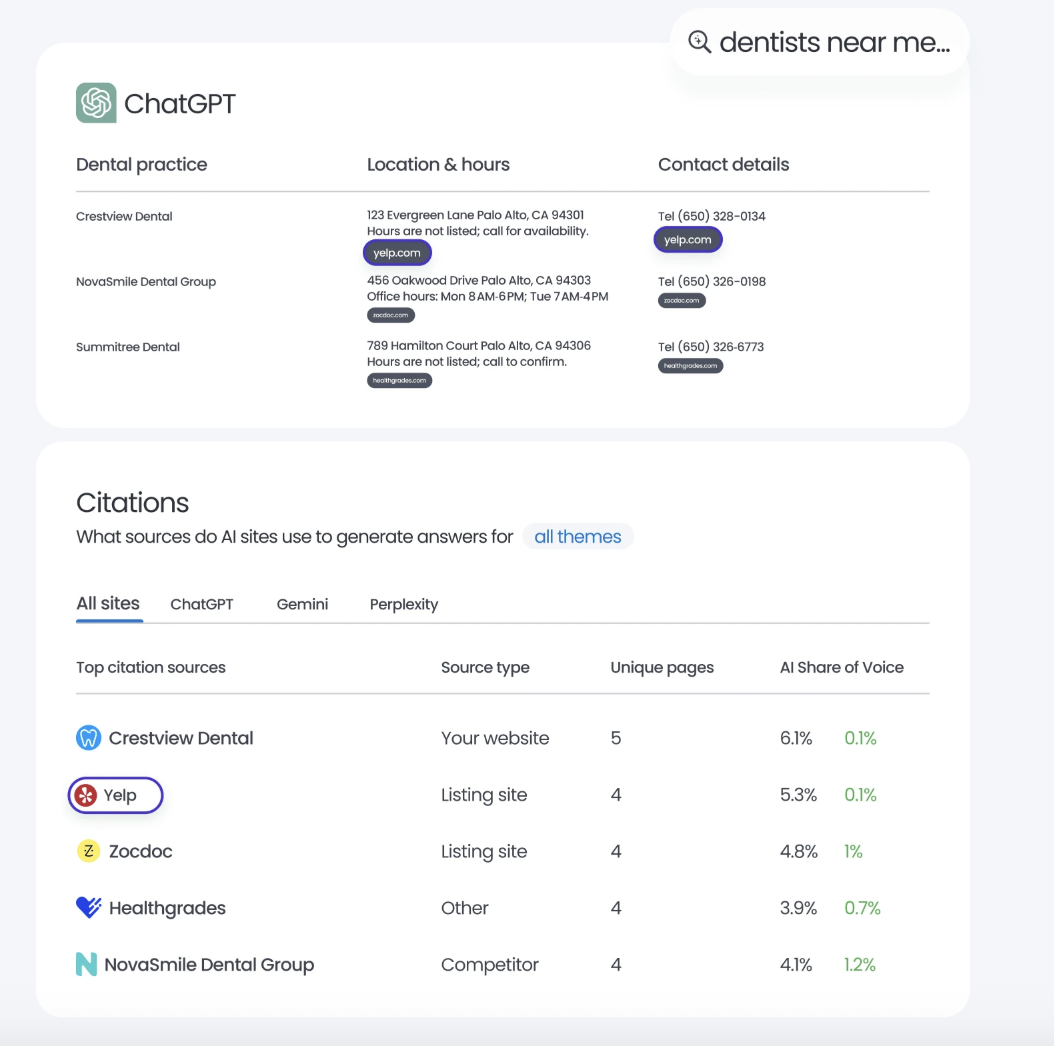Click 'Top citation sources' column header

151,668
